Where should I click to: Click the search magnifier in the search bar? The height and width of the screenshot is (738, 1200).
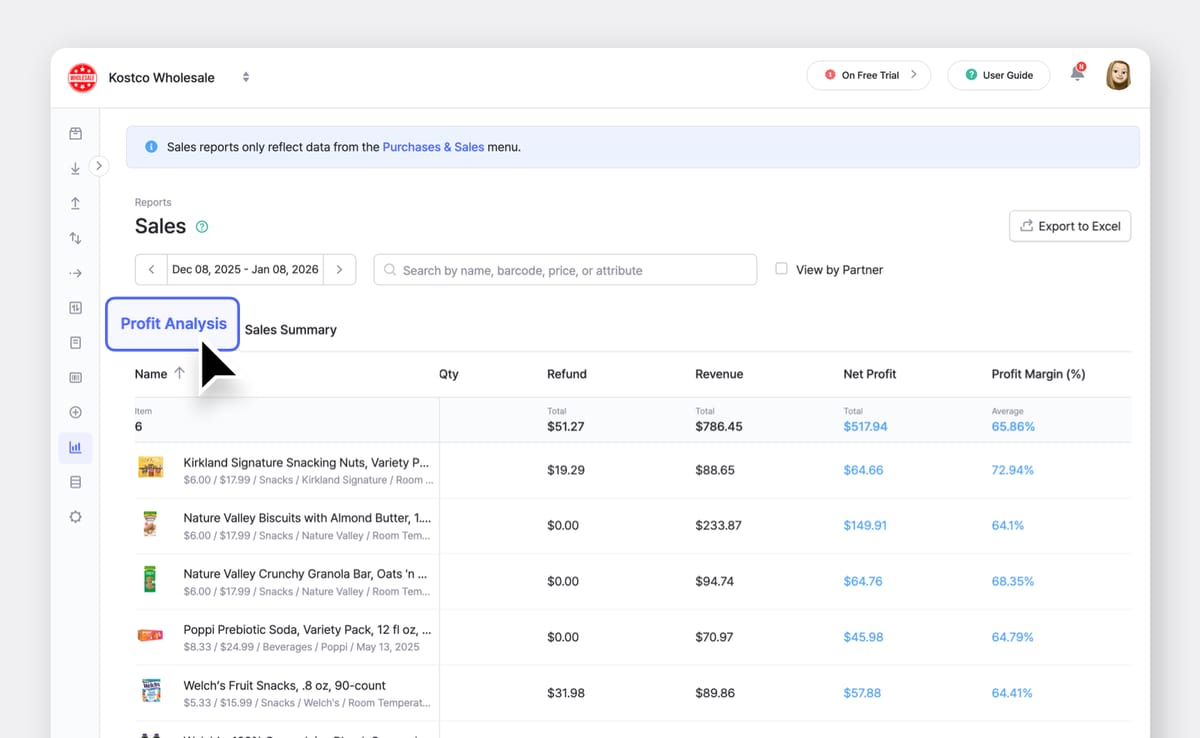pos(389,270)
